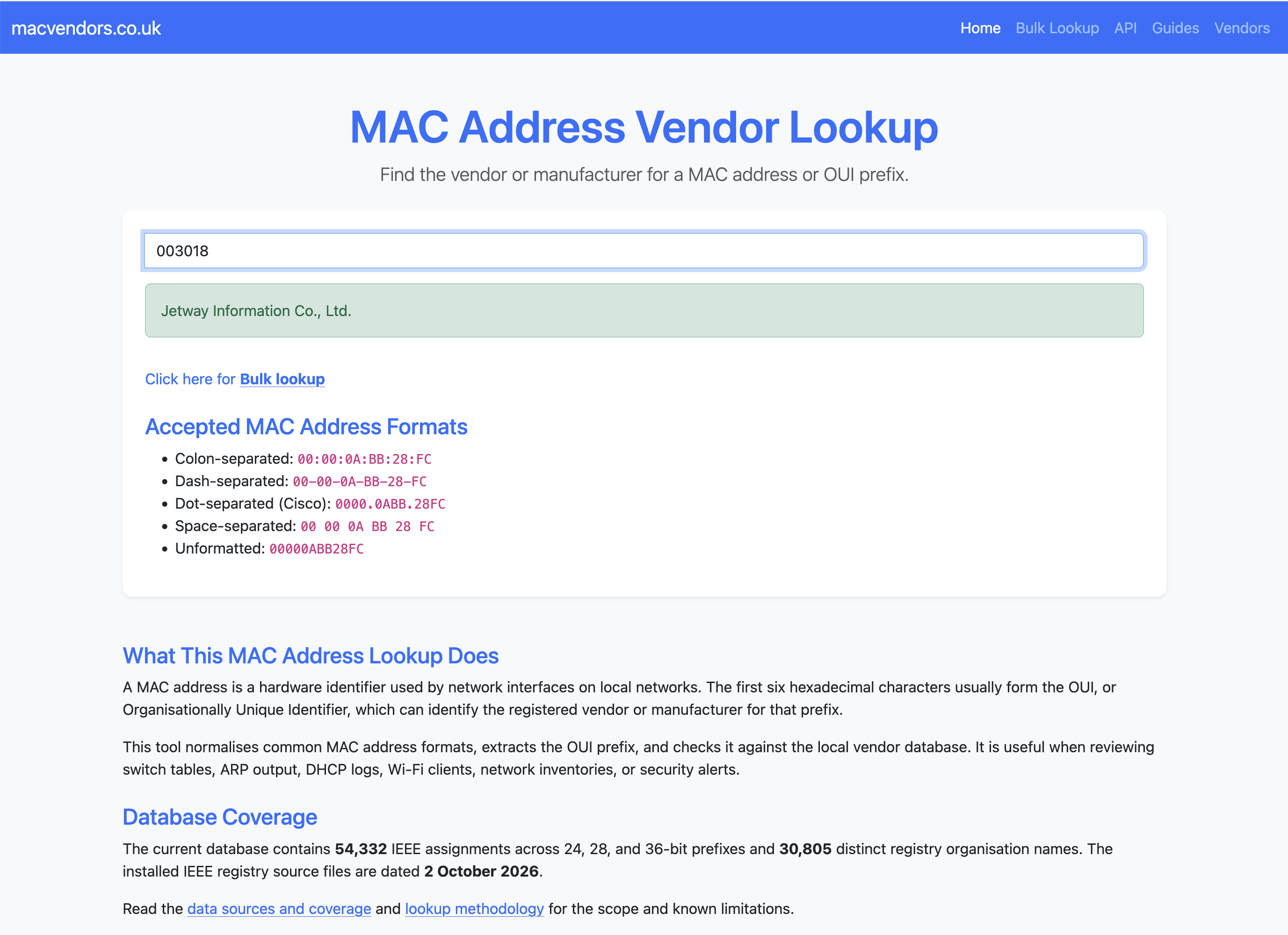Click the 30,805 organisation names figure

point(805,849)
